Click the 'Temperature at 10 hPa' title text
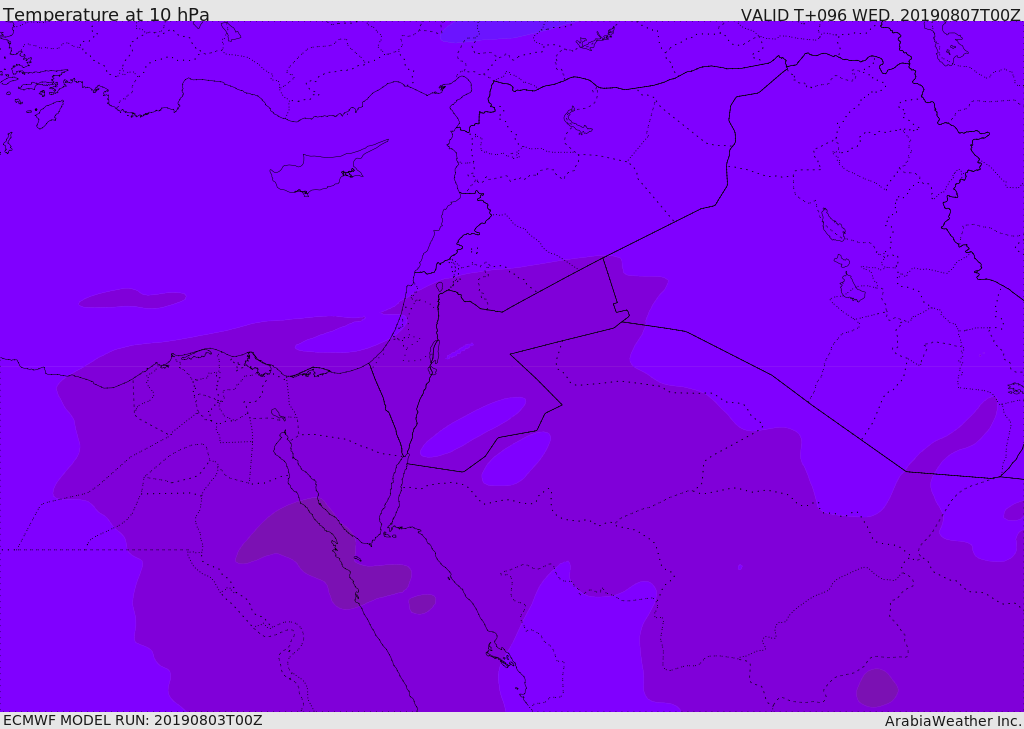 point(106,14)
